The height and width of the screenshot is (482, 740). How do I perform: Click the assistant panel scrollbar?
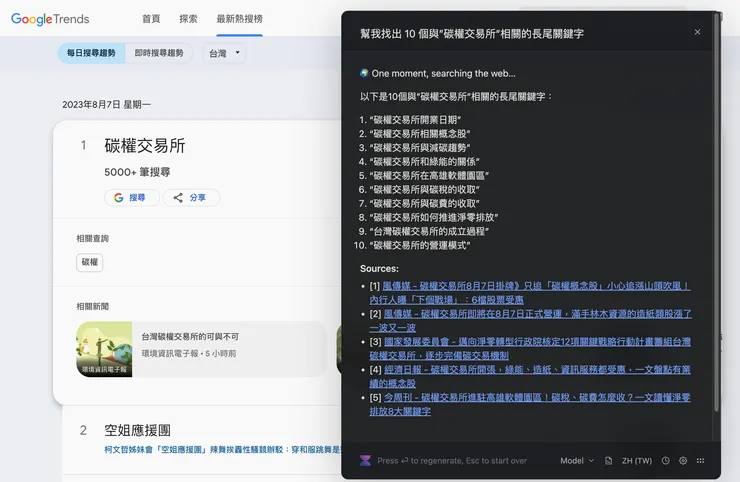point(716,212)
